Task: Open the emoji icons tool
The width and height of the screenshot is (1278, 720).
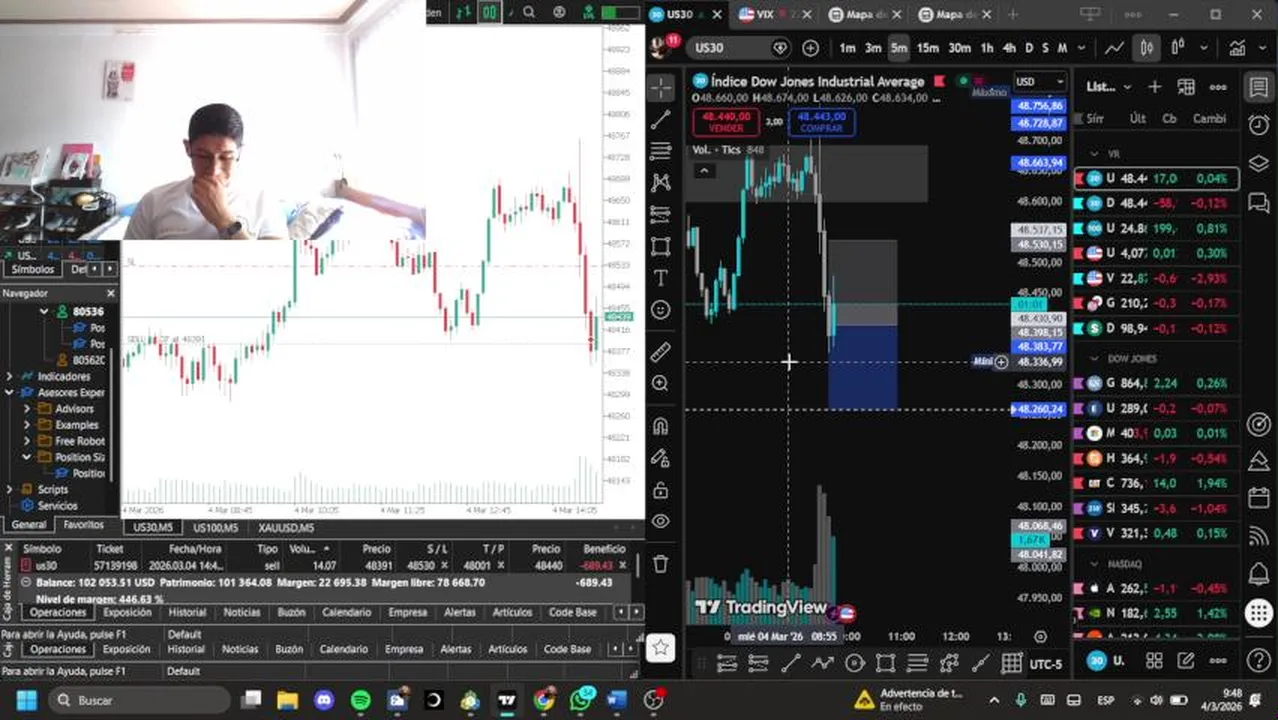Action: 661,310
